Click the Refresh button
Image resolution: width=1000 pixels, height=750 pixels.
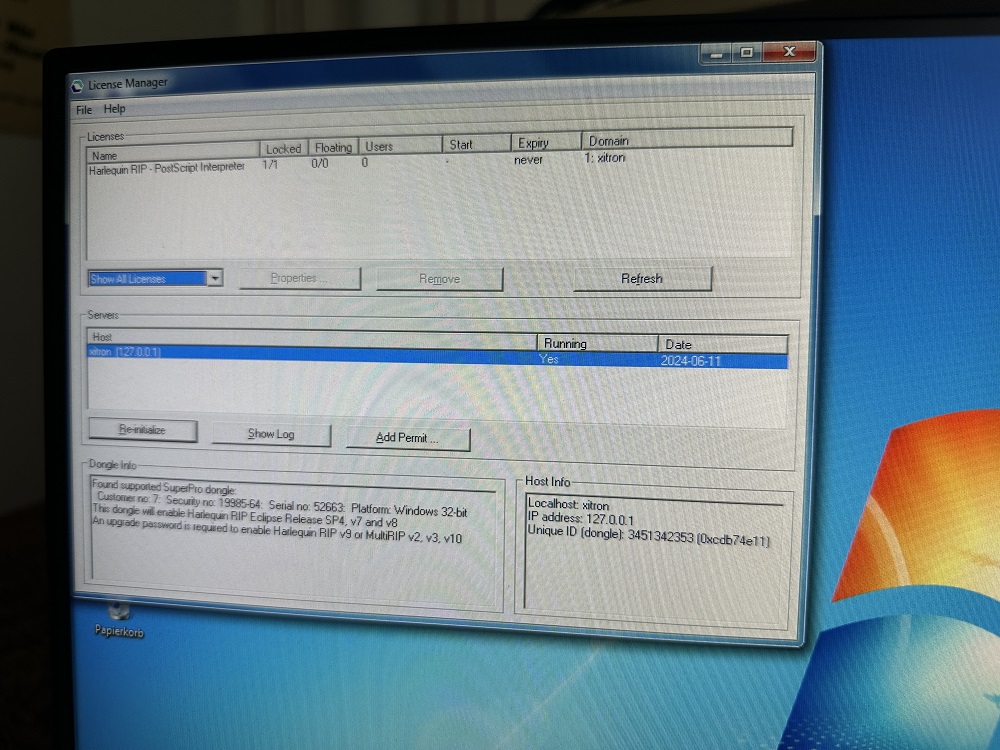point(641,279)
